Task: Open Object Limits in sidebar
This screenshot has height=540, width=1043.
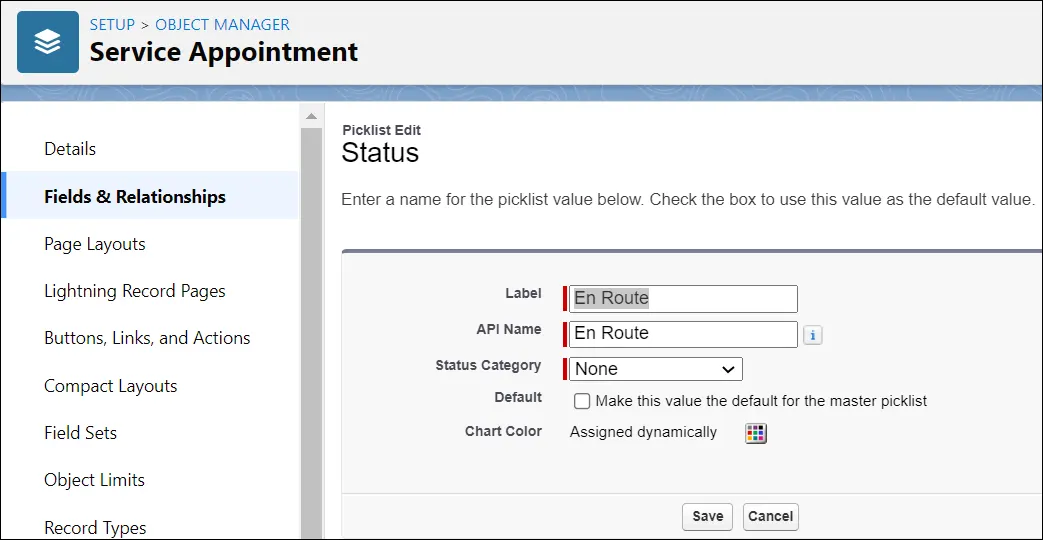Action: point(94,480)
